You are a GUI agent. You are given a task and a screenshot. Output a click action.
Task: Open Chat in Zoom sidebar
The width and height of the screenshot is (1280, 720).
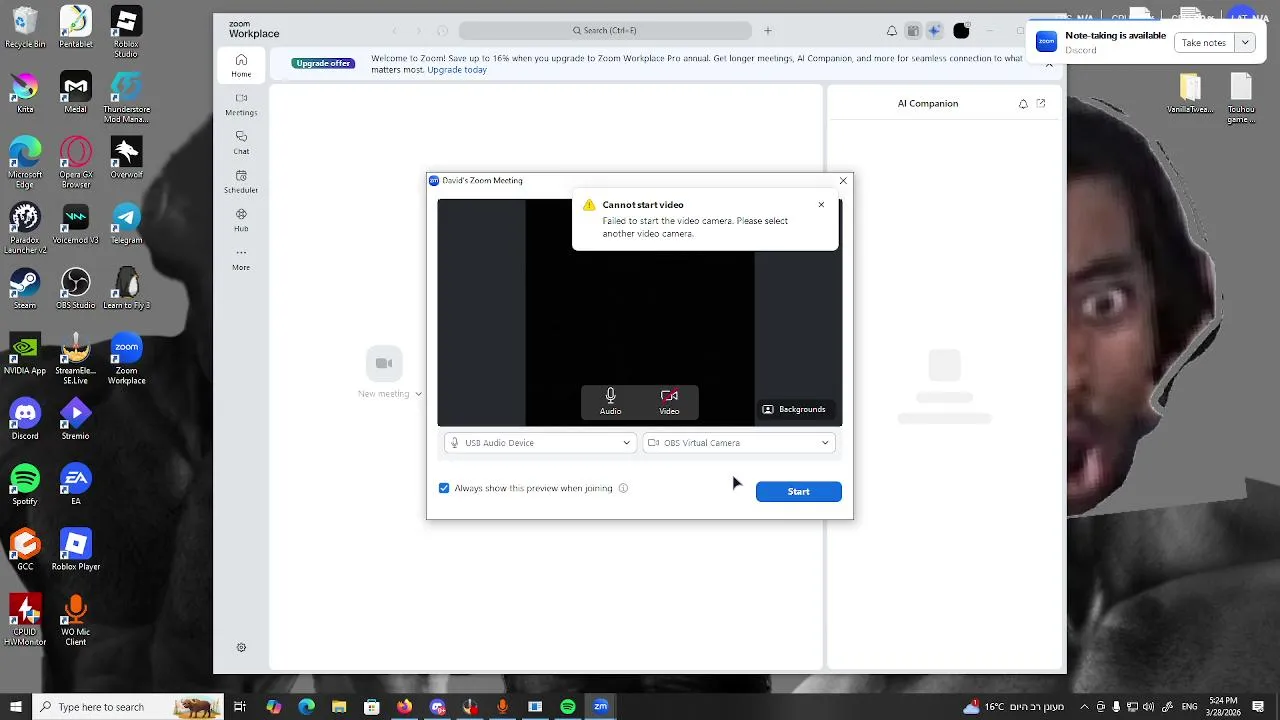(x=241, y=143)
